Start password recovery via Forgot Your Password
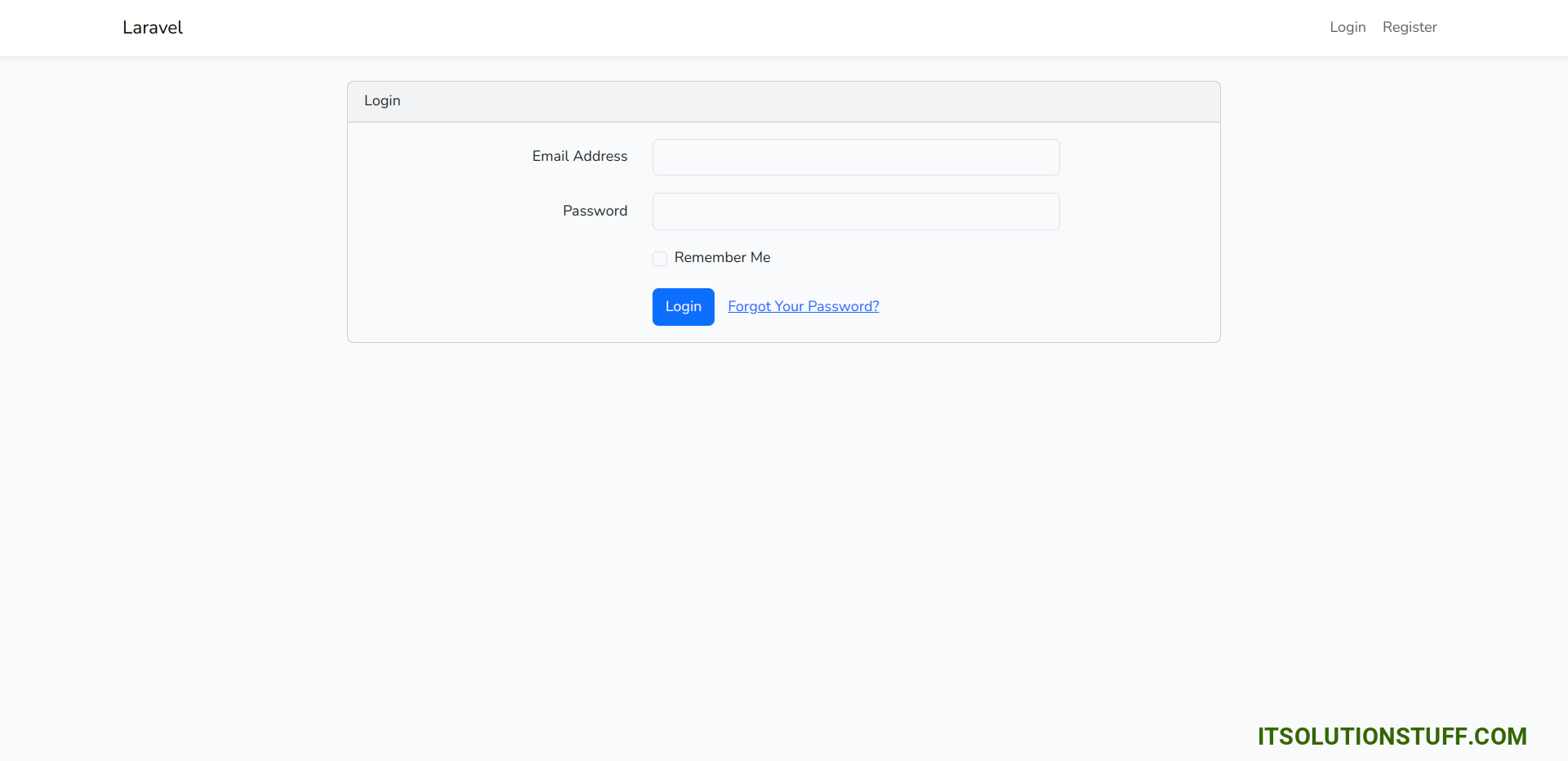Screen dimensions: 1568x761 tap(803, 306)
